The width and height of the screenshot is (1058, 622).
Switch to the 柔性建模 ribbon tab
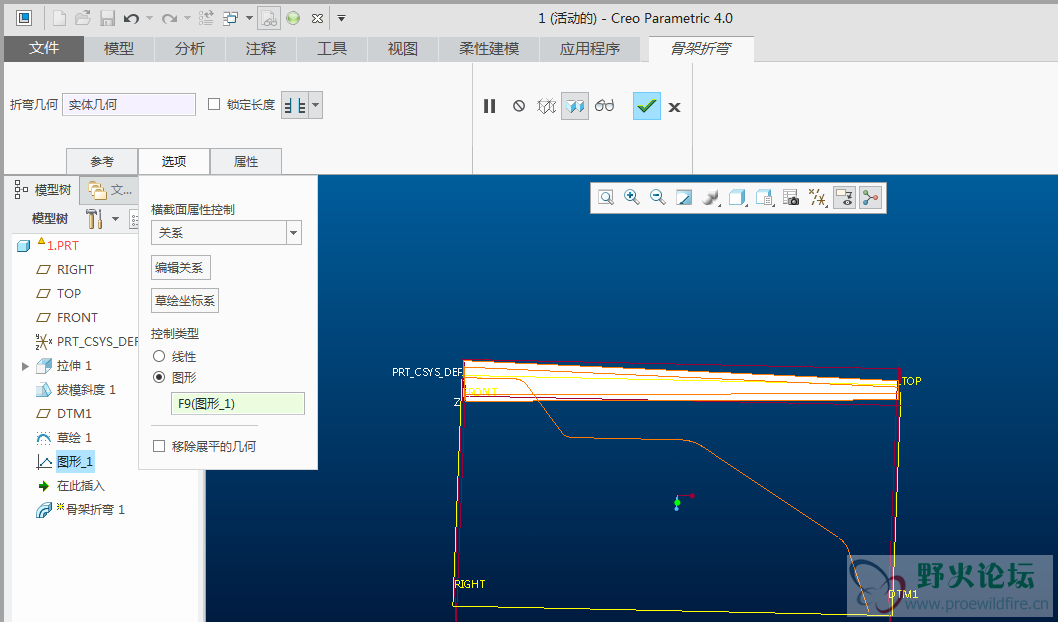pyautogui.click(x=489, y=49)
